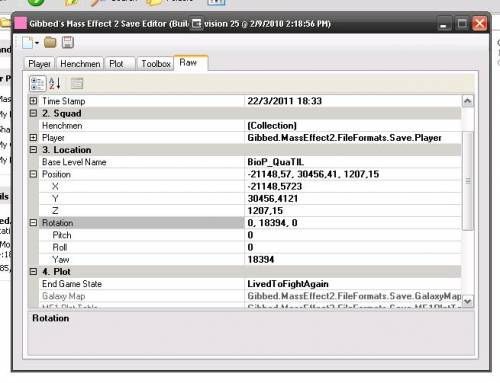The image size is (500, 383).
Task: Collapse the Position property
Action: pos(33,174)
